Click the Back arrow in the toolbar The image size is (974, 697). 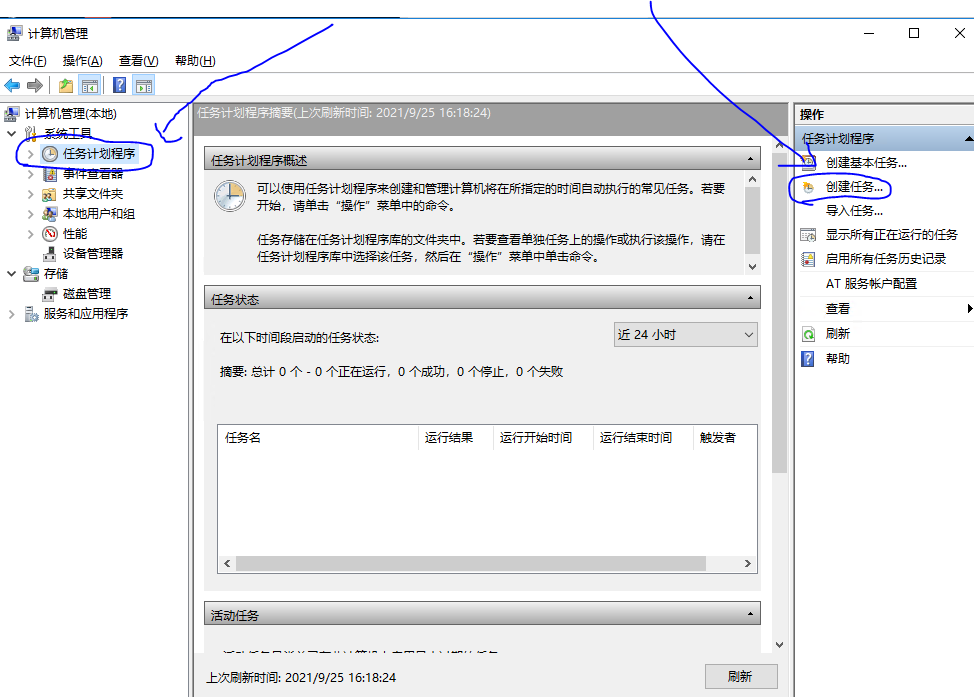(x=11, y=85)
